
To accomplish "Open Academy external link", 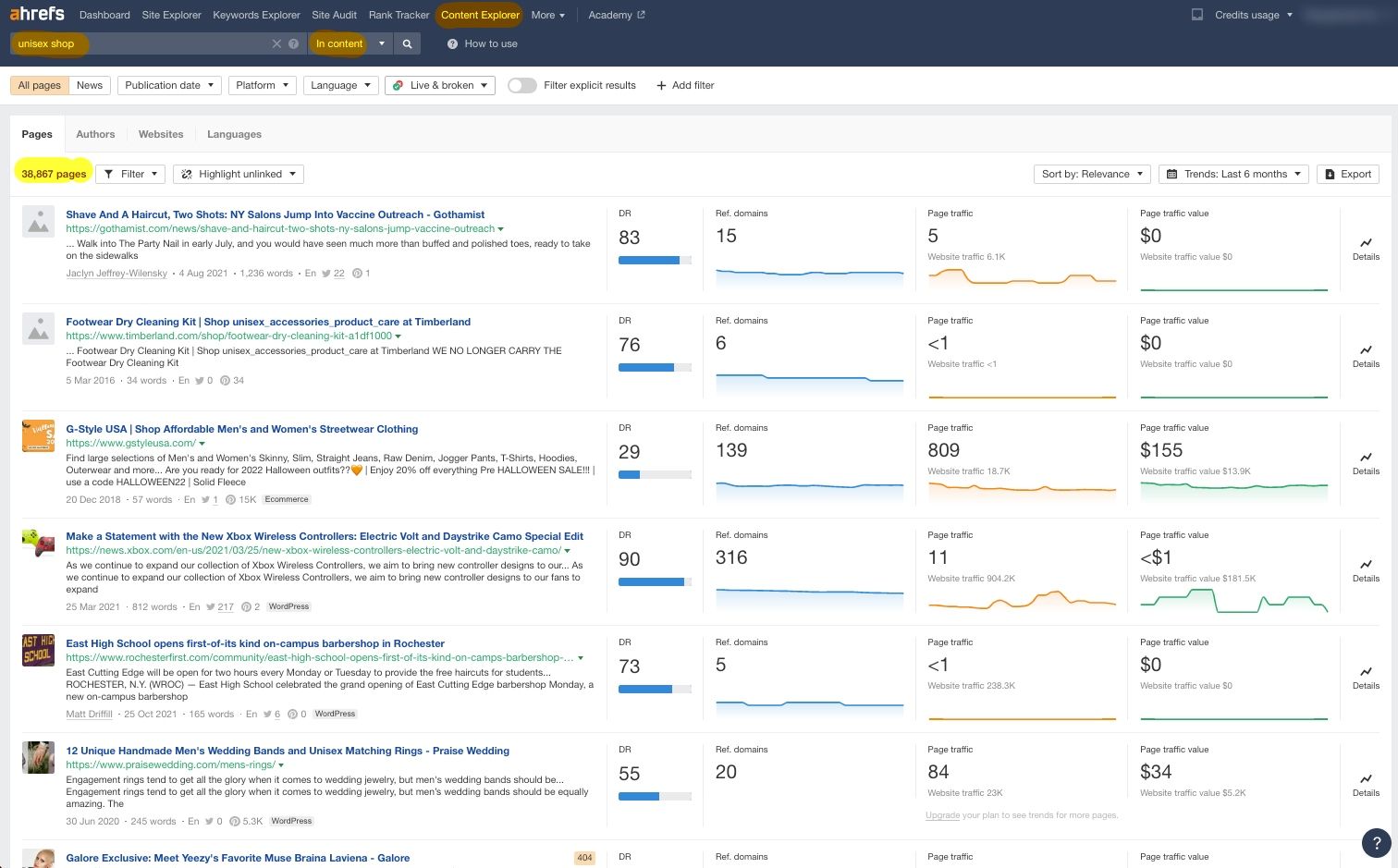I will (x=617, y=15).
